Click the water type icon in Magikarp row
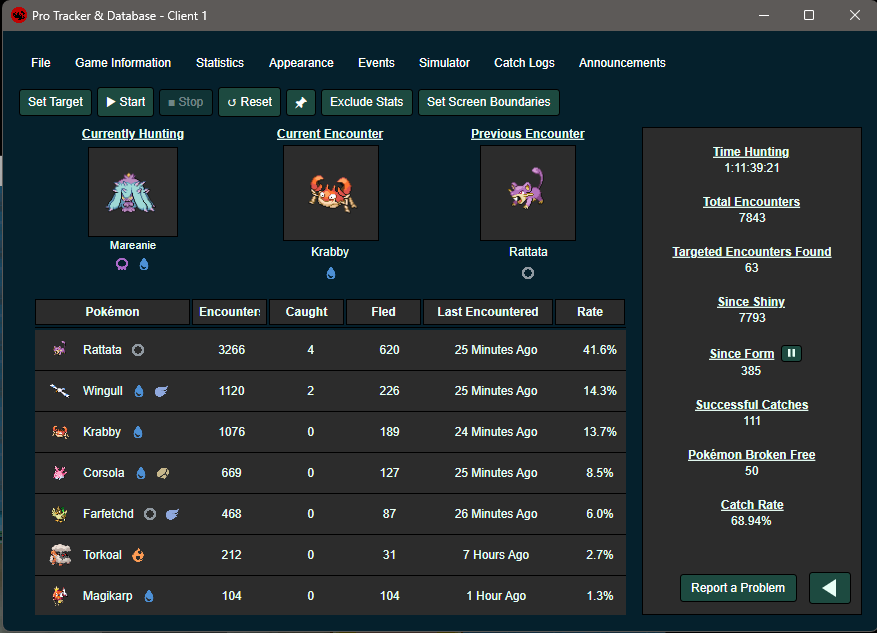The width and height of the screenshot is (877, 633). 149,596
